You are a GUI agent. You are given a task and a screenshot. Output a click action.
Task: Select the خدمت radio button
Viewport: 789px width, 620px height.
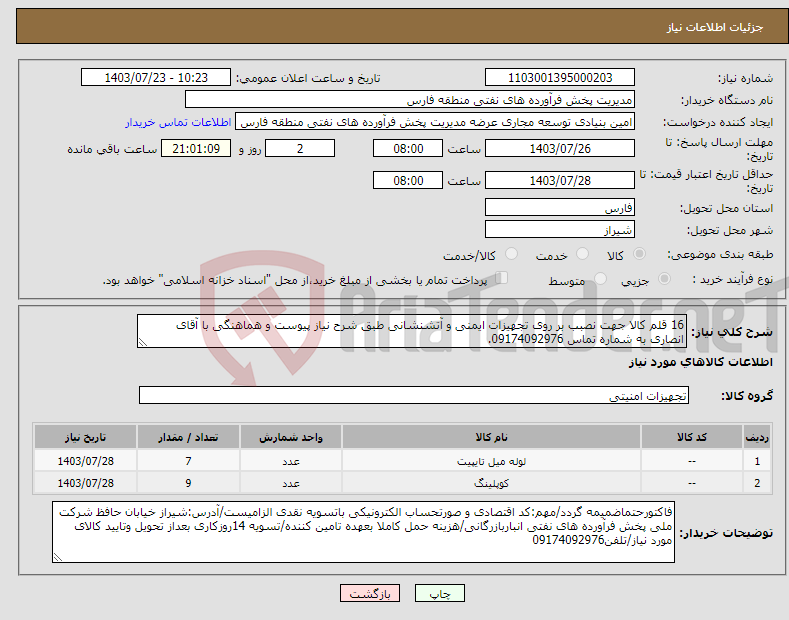pyautogui.click(x=582, y=254)
